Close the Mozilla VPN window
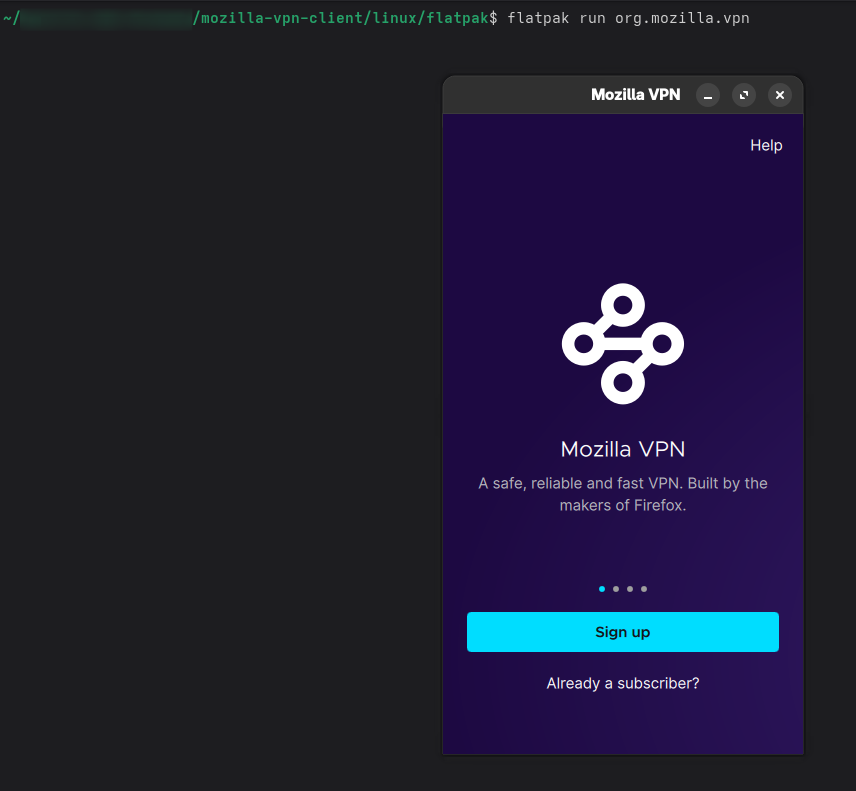 (780, 96)
